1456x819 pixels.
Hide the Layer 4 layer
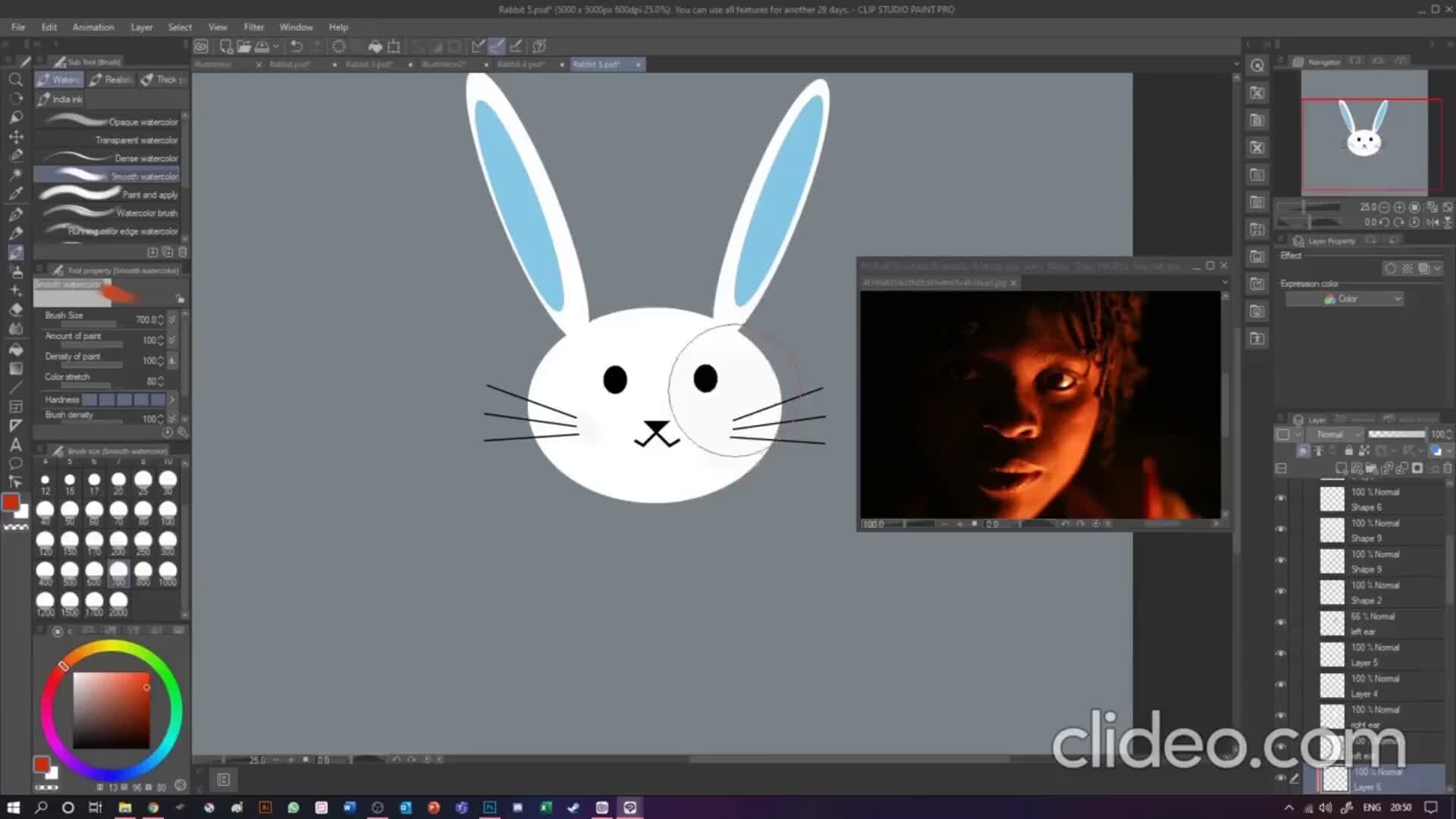tap(1281, 685)
